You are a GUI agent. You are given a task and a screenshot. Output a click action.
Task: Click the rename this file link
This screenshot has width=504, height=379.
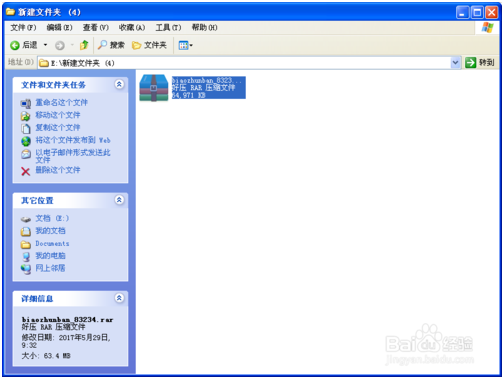[x=62, y=103]
